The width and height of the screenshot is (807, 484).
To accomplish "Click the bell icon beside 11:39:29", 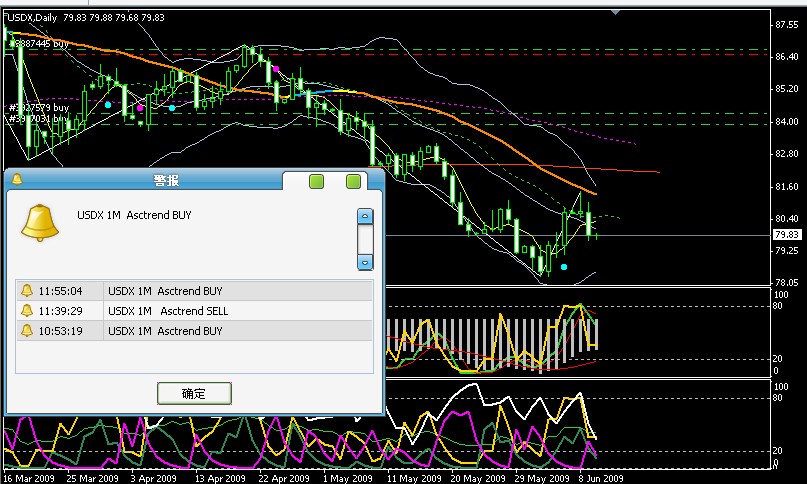I will [x=26, y=310].
